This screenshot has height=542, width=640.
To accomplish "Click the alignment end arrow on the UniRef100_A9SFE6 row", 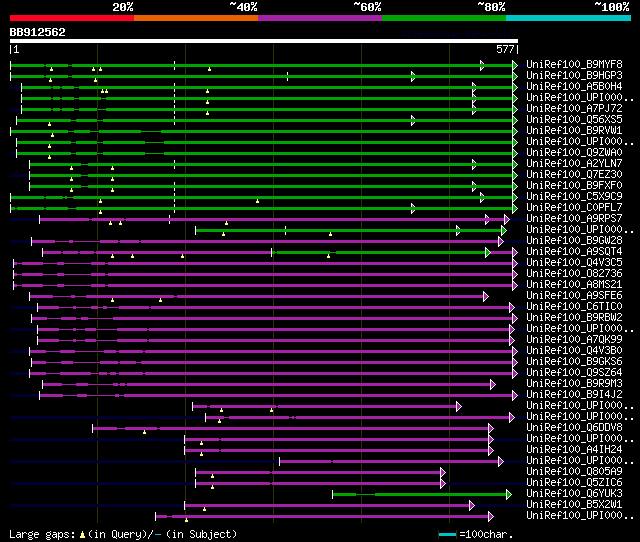I will (x=486, y=296).
